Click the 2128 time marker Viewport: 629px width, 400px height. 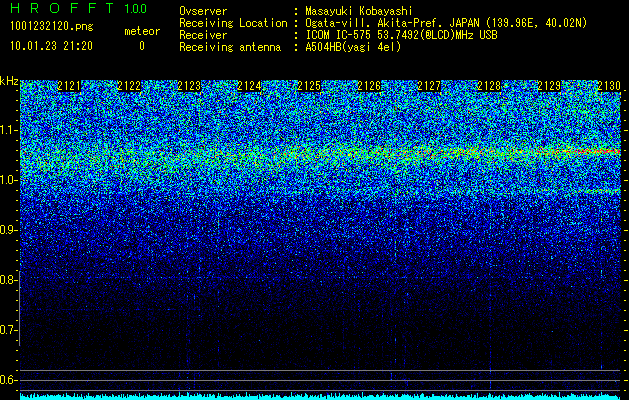click(489, 86)
